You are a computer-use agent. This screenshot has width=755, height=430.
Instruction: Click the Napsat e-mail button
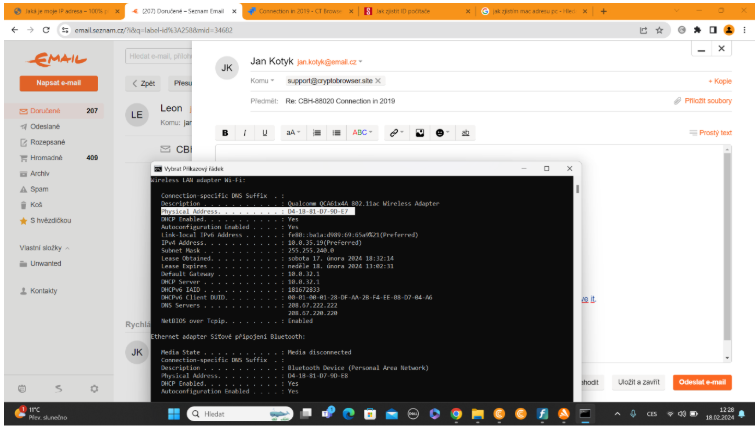tap(58, 83)
